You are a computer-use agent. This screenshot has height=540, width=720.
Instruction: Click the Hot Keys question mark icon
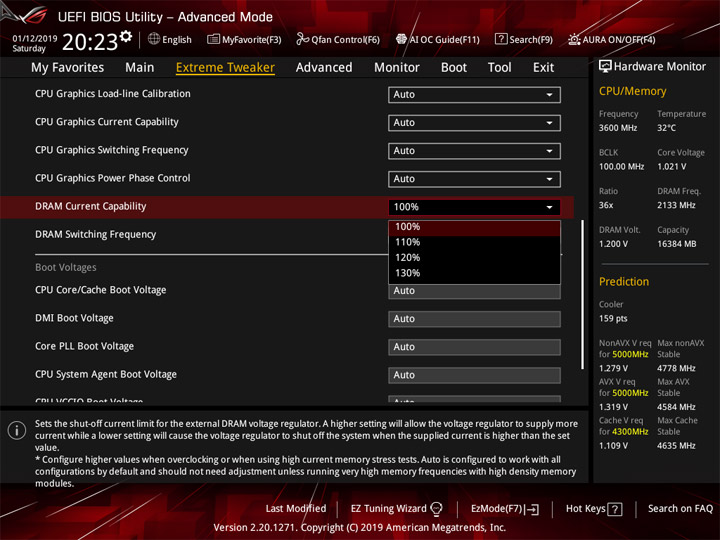coord(615,509)
